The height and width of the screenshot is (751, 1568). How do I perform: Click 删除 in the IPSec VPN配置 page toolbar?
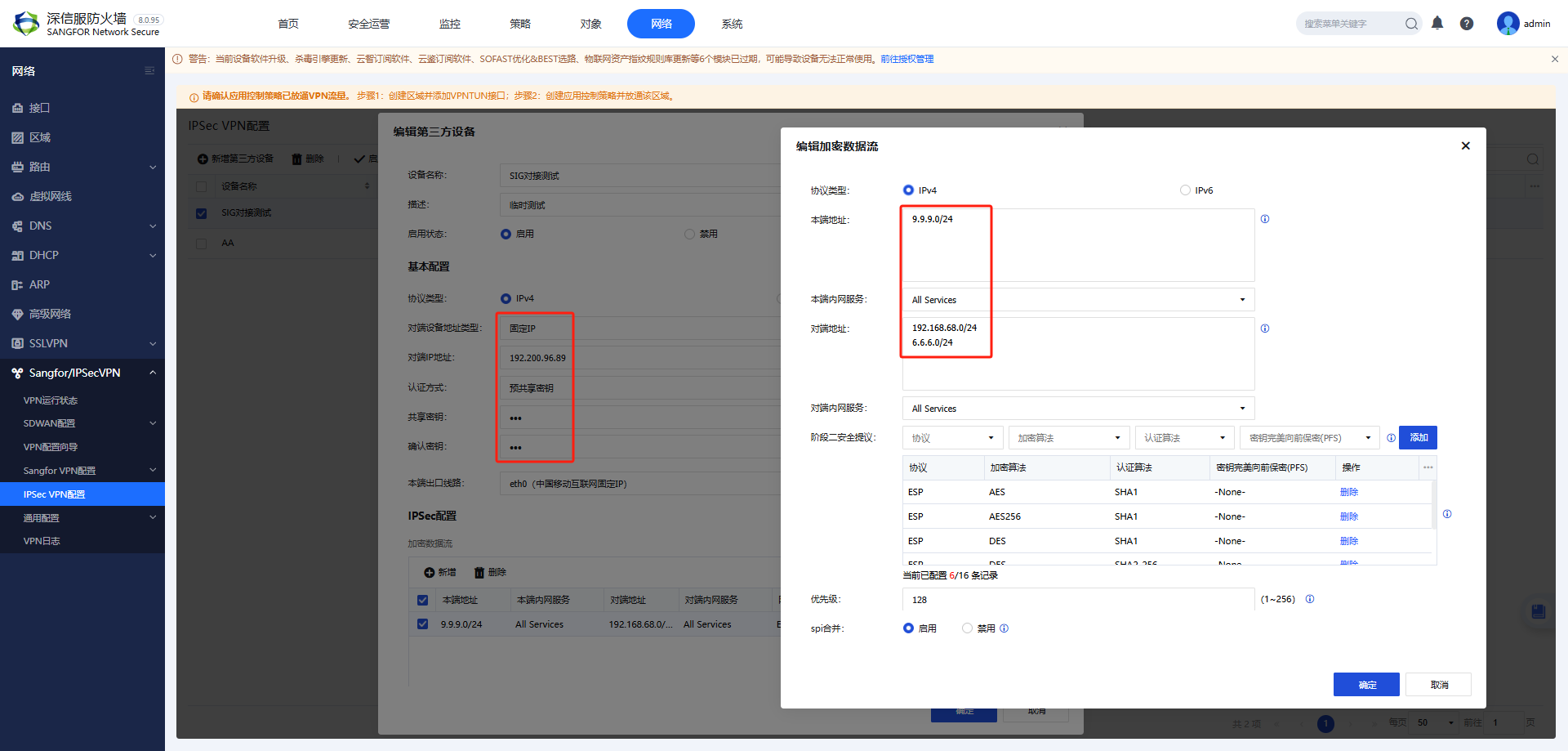308,159
